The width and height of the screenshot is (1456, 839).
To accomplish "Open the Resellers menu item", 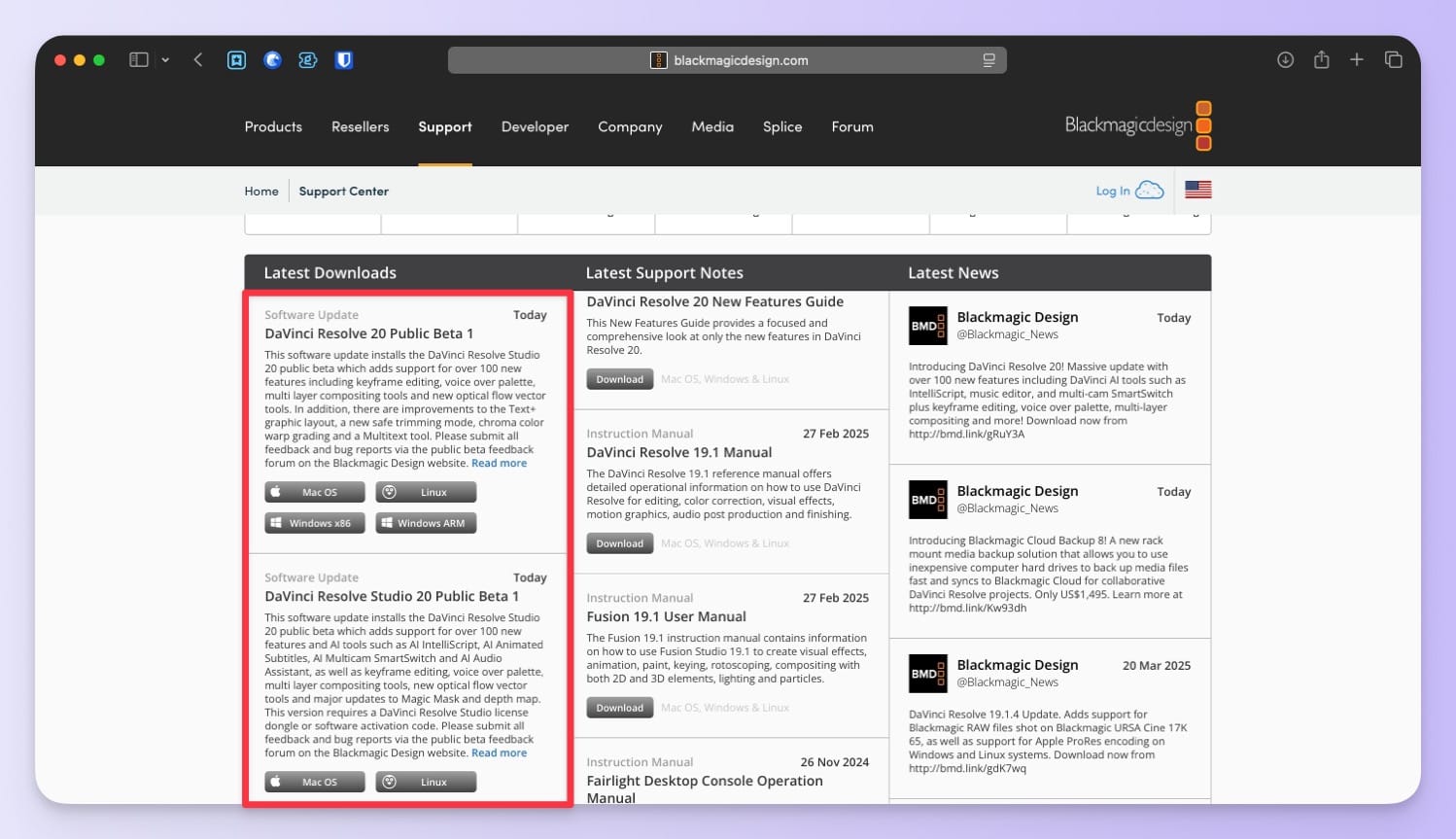I will [360, 126].
